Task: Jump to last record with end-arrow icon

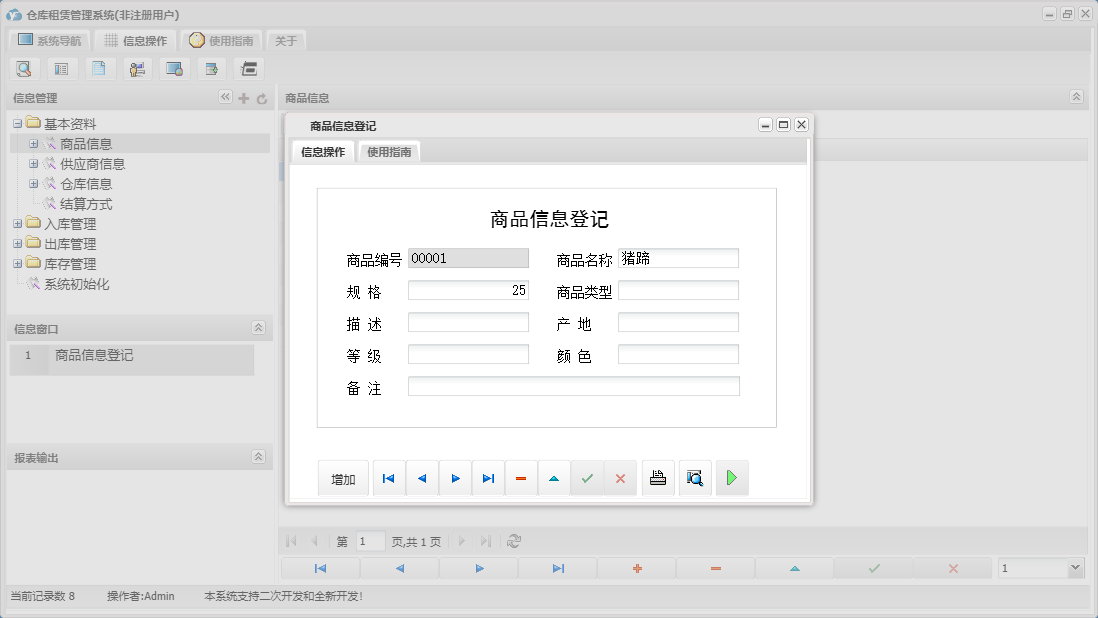Action: point(488,477)
